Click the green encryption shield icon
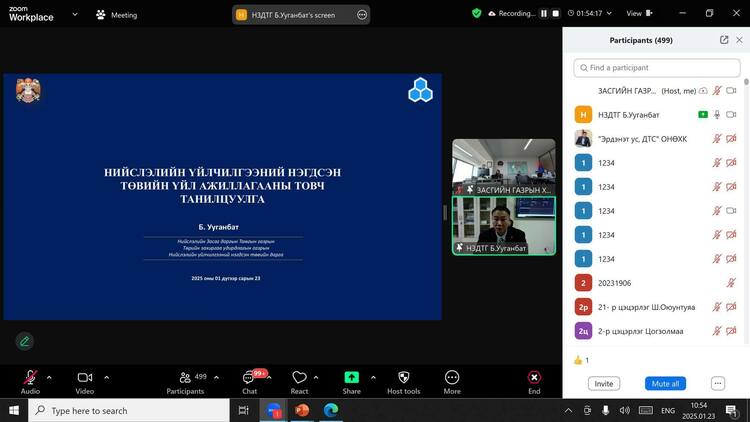This screenshot has height=422, width=750. coord(477,14)
